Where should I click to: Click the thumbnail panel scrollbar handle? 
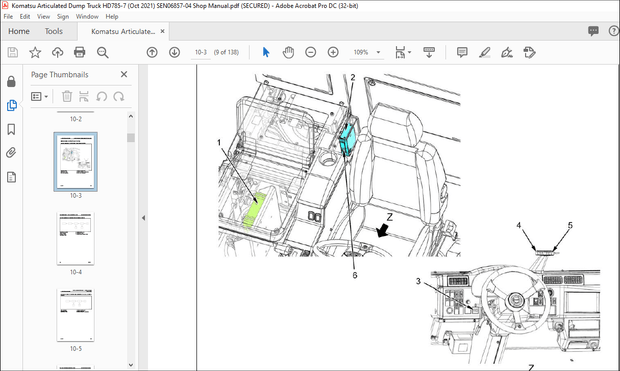point(130,138)
